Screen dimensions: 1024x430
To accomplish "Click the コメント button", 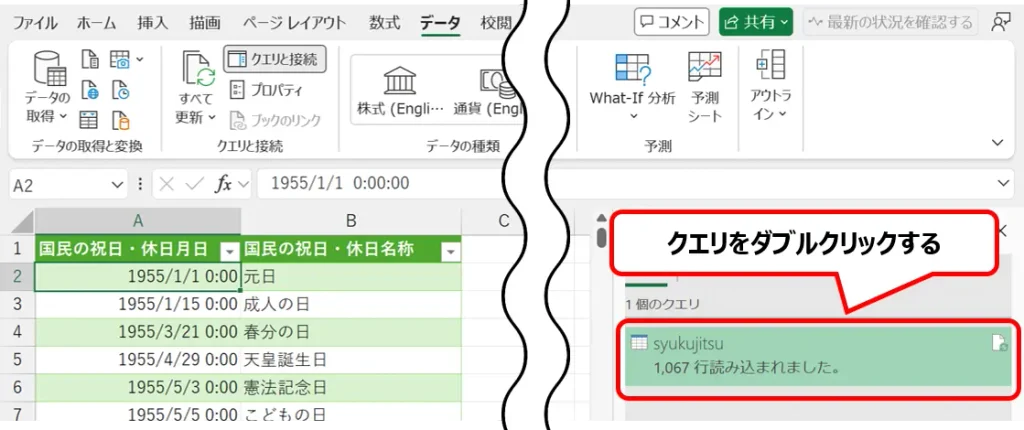I will click(x=672, y=22).
